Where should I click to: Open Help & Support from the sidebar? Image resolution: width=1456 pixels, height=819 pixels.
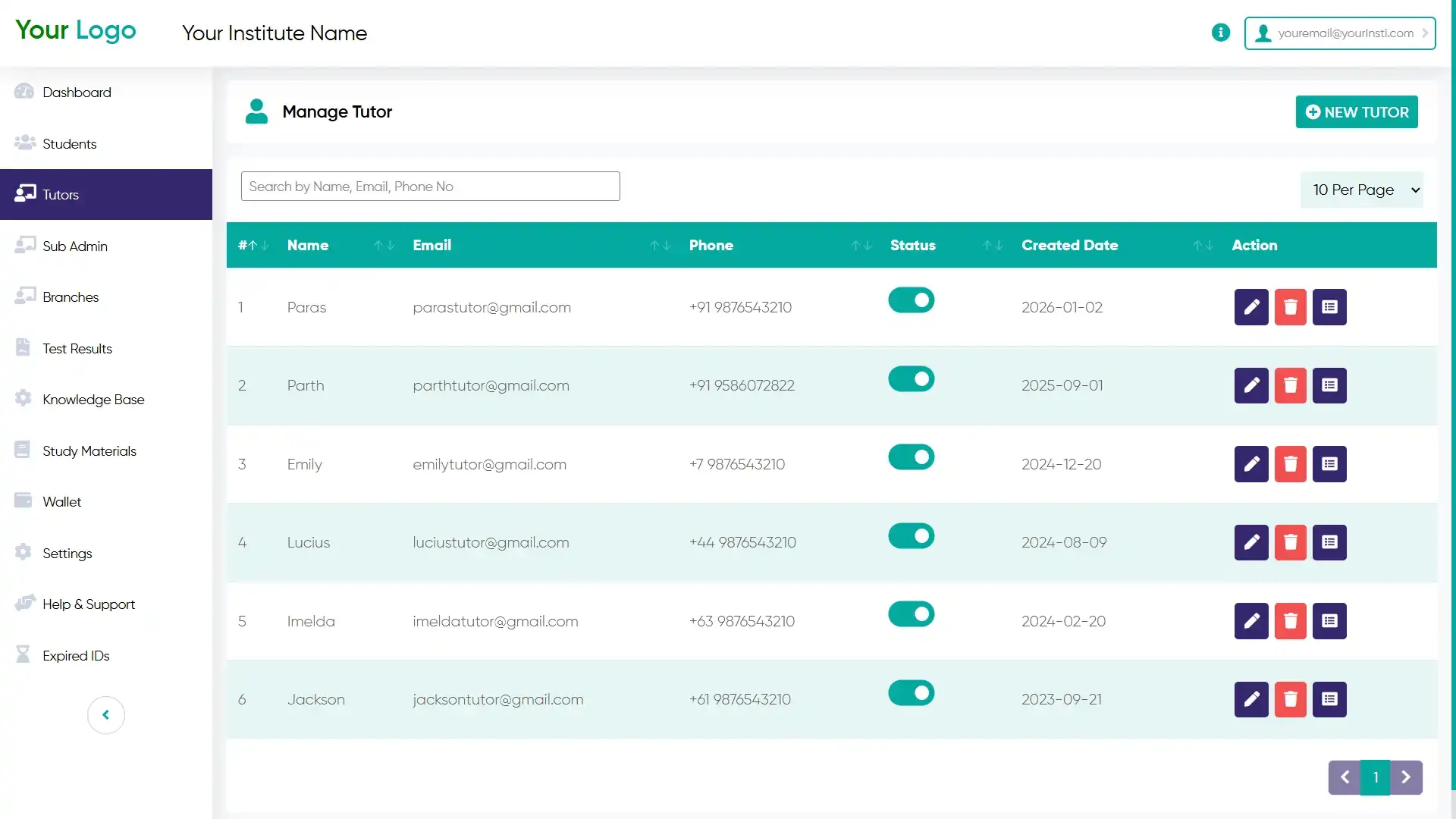point(25,603)
